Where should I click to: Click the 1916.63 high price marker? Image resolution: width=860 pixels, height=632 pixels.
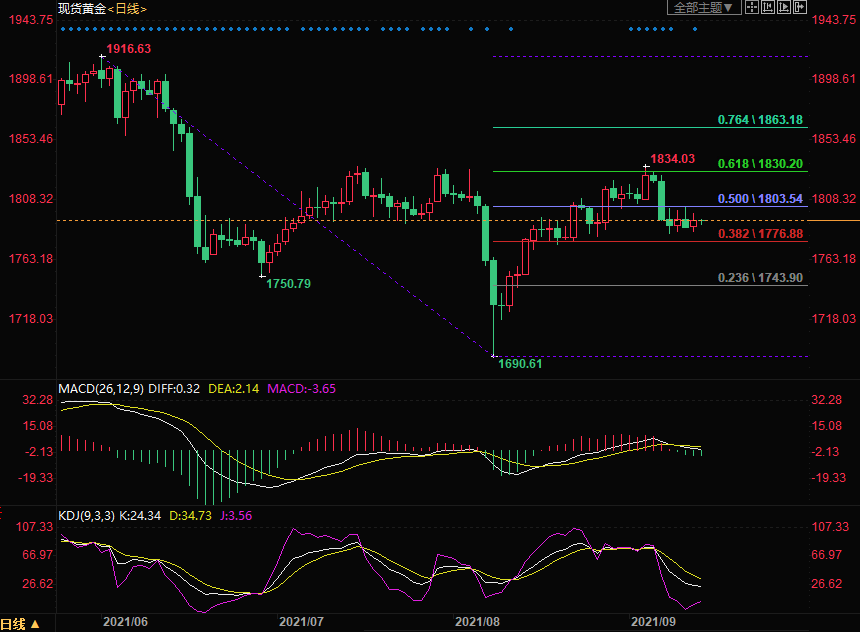[x=129, y=49]
